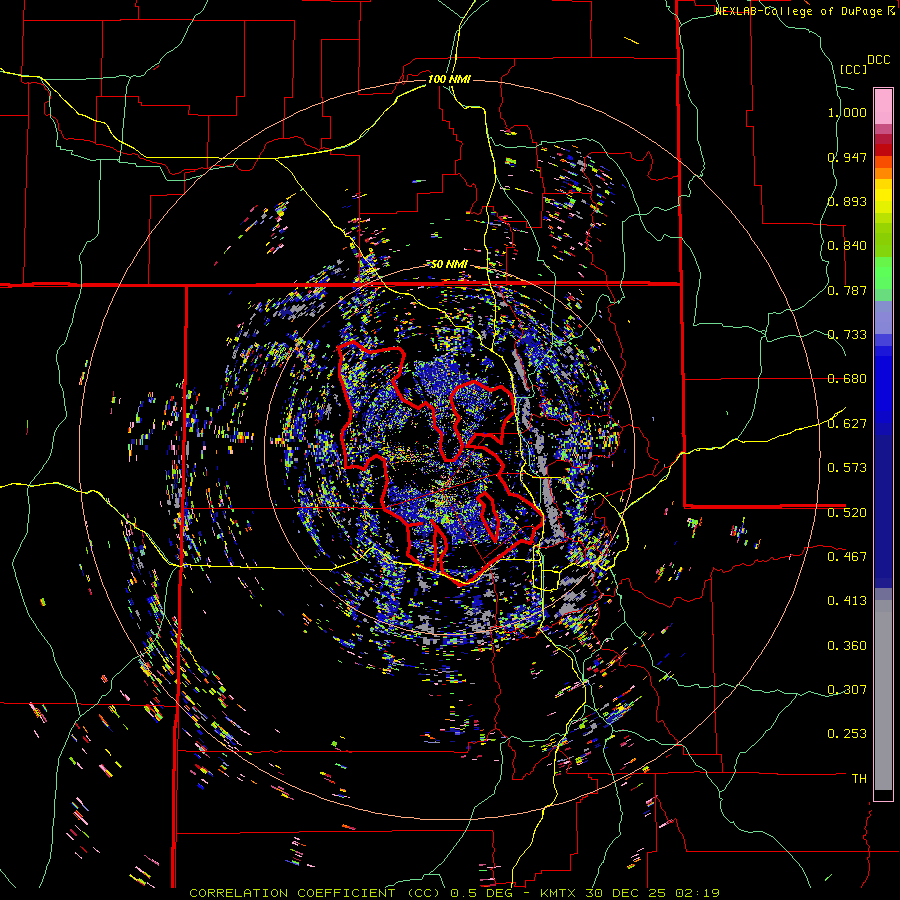Select the 0.947 scale value

coord(847,157)
